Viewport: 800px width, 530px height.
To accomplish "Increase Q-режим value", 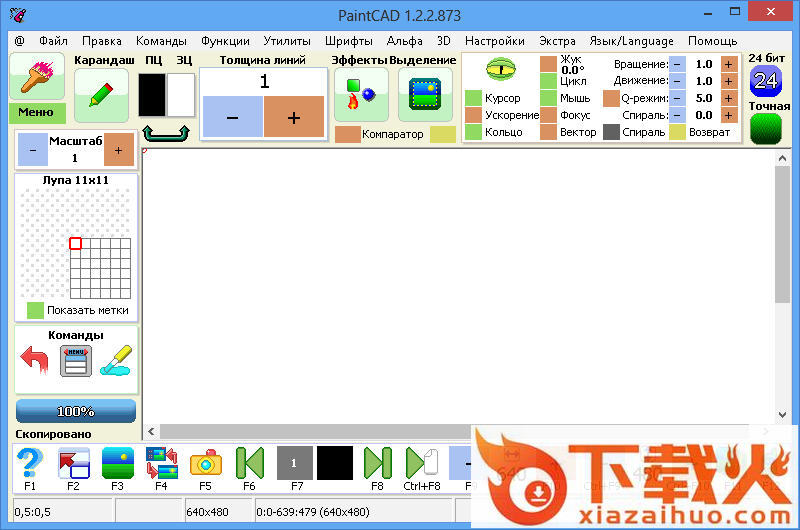I will pos(729,98).
